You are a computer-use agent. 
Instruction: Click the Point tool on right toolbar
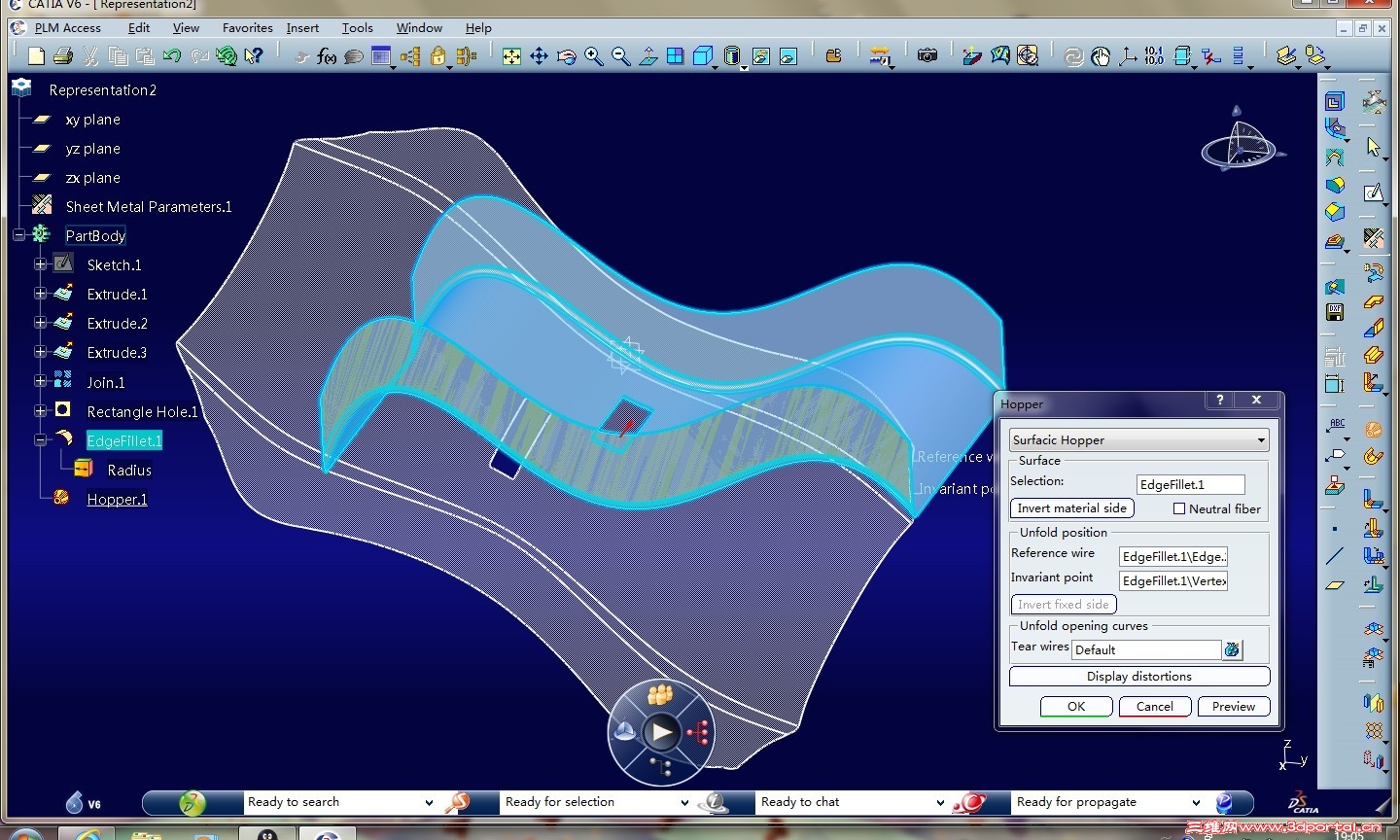tap(1335, 529)
